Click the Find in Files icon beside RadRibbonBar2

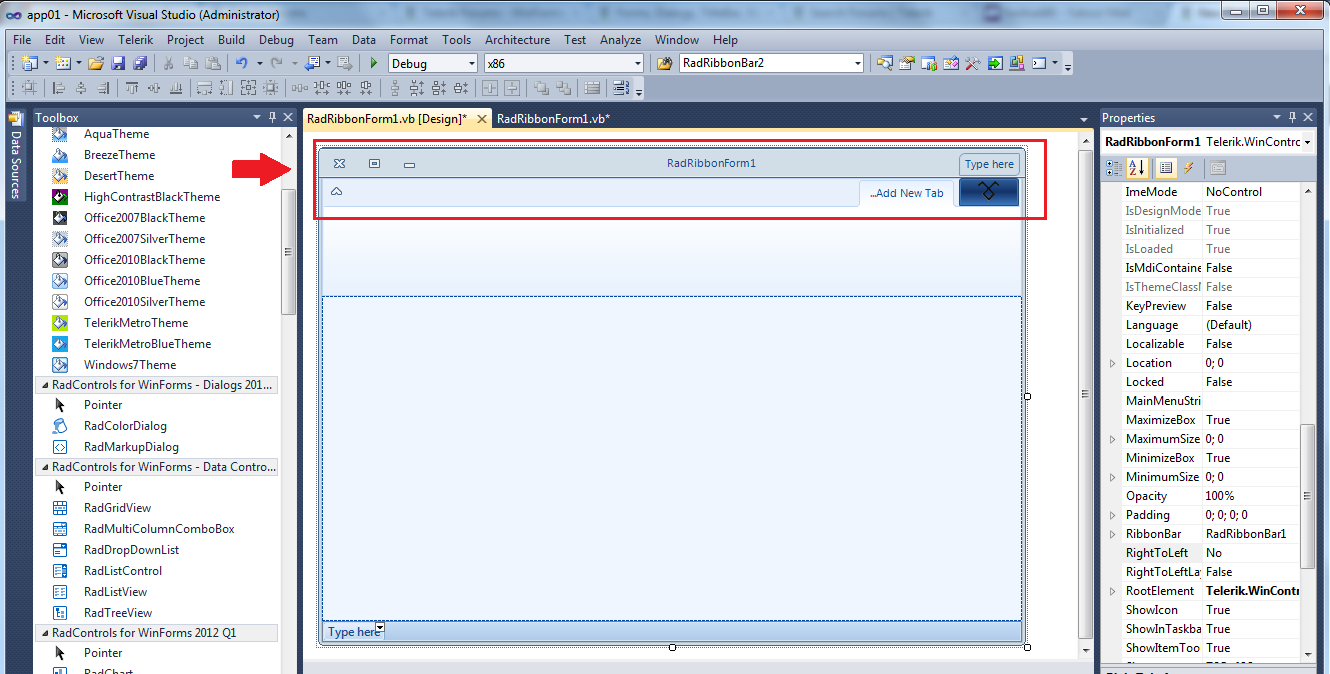664,63
